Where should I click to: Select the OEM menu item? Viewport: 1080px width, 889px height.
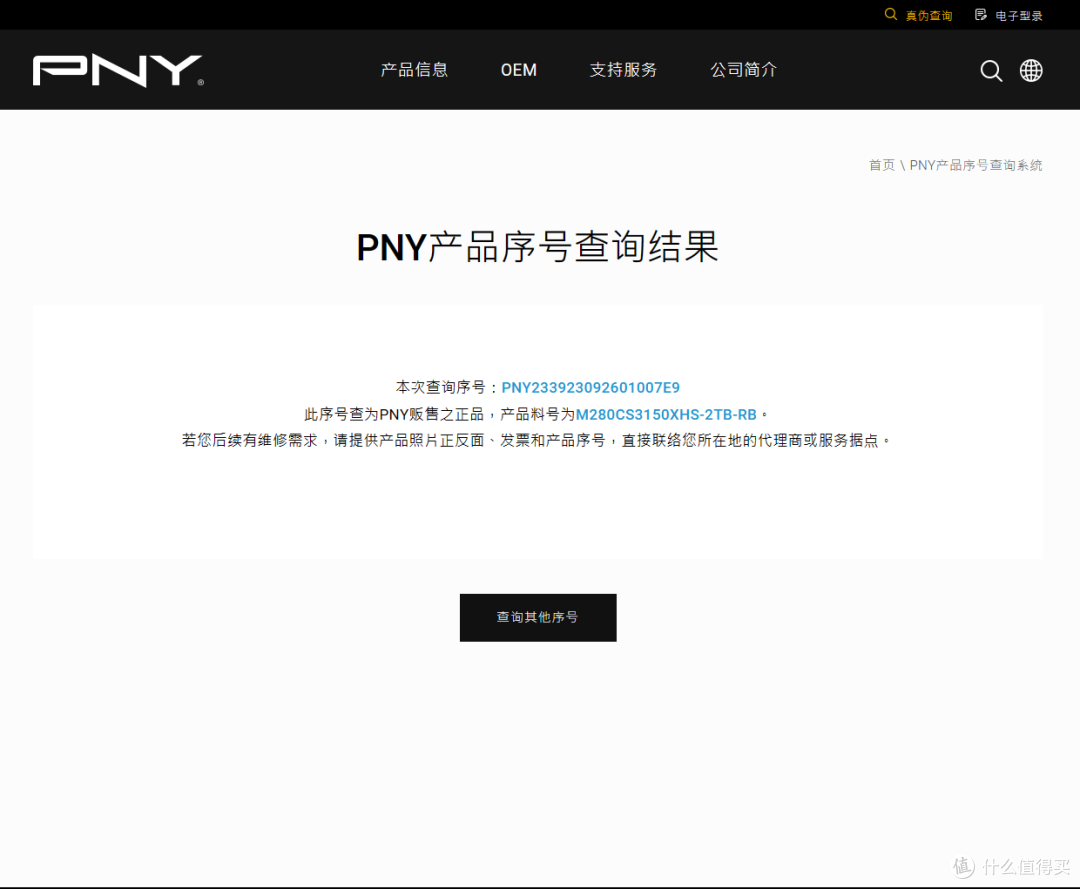518,69
